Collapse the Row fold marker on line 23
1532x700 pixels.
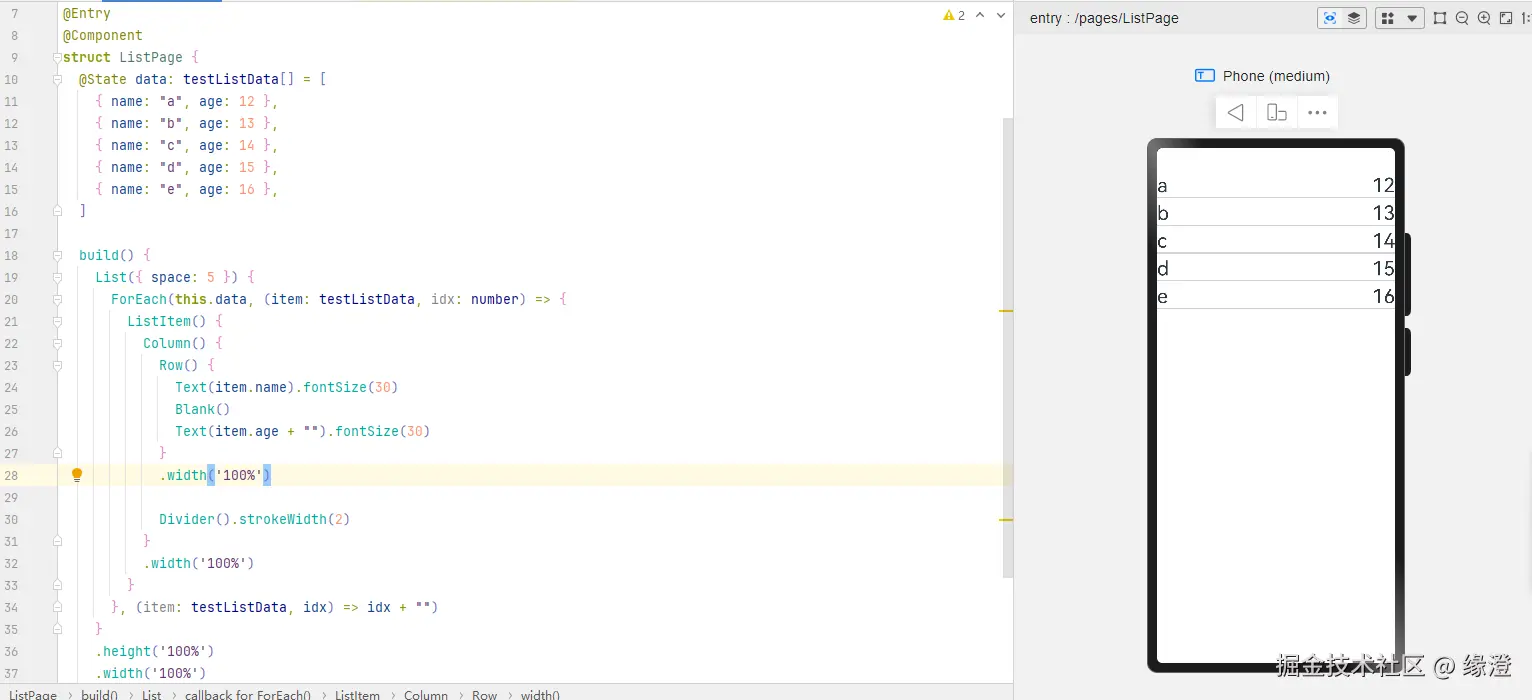point(57,365)
